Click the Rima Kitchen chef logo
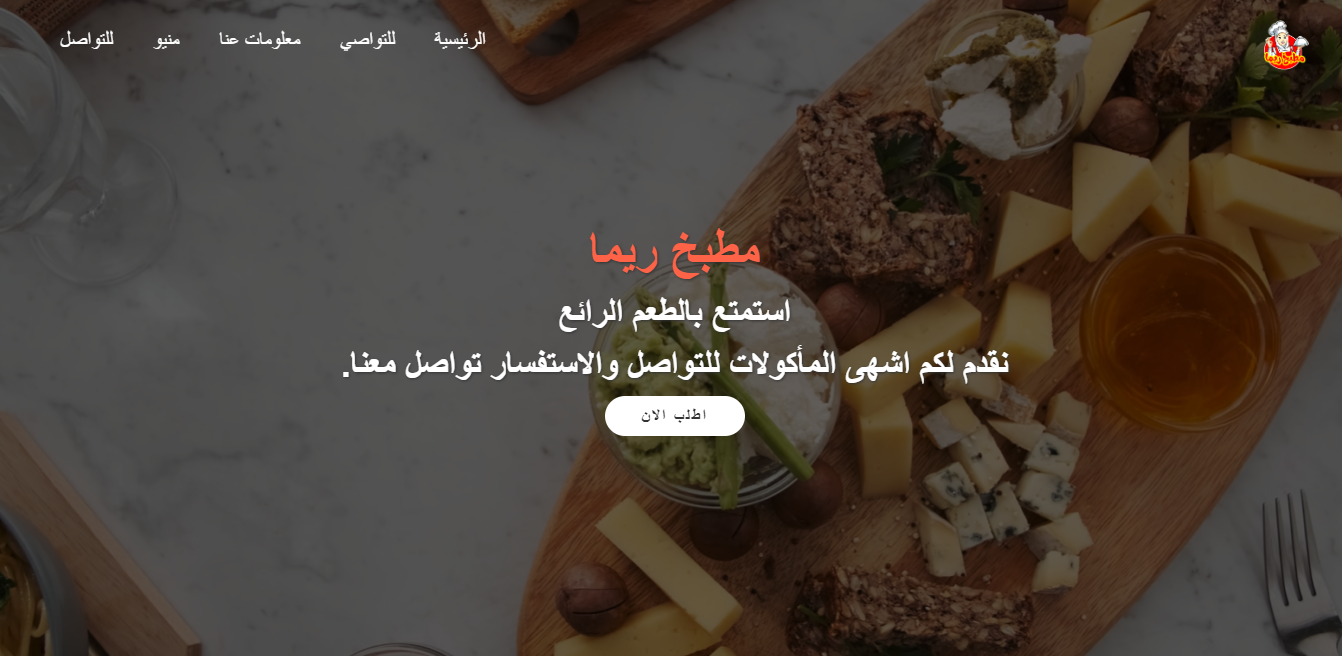Screen dimensions: 1342x656 pos(1286,46)
